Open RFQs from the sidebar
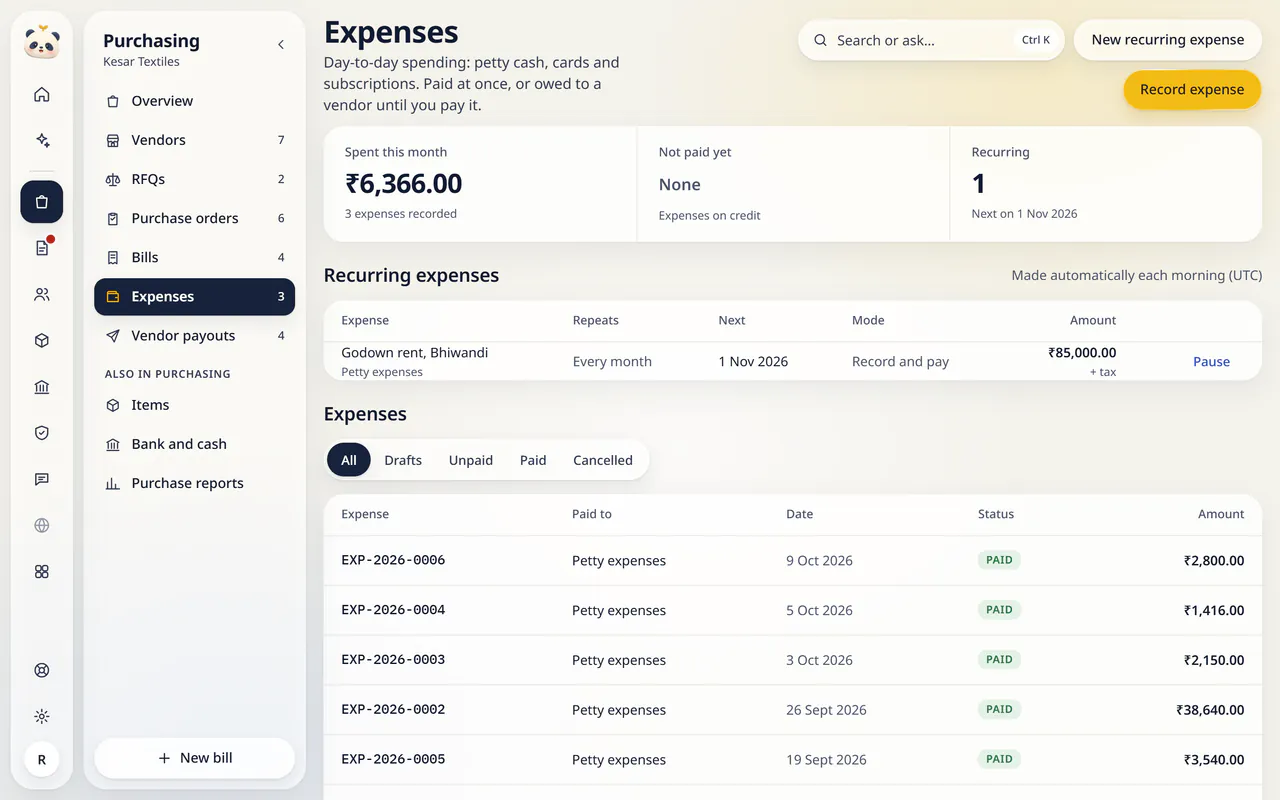Screen dimensions: 1280x800 [194, 179]
